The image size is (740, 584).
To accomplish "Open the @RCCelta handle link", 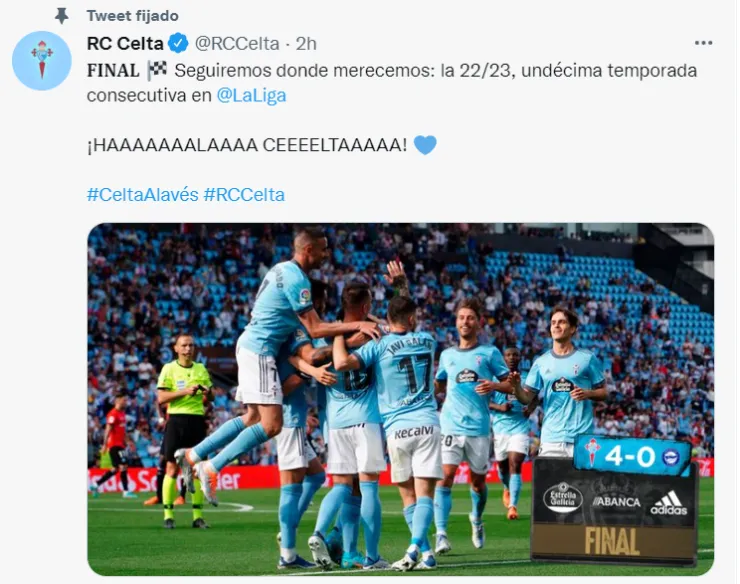I will (x=237, y=44).
